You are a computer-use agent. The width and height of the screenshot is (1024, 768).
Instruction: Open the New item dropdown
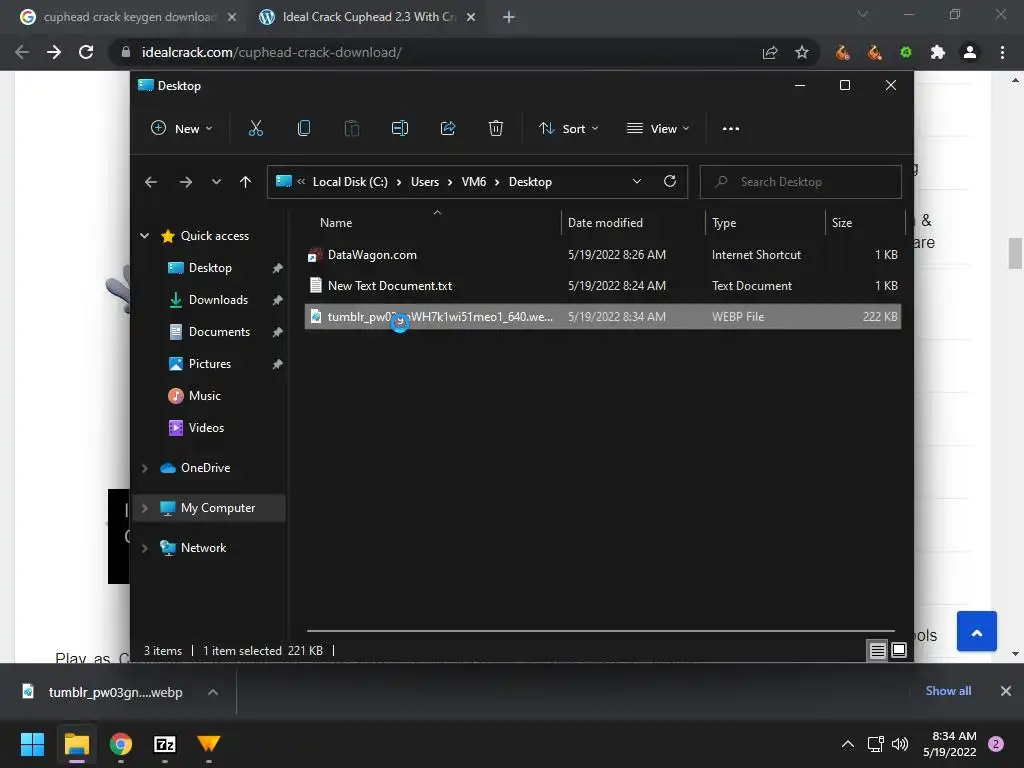coord(181,129)
